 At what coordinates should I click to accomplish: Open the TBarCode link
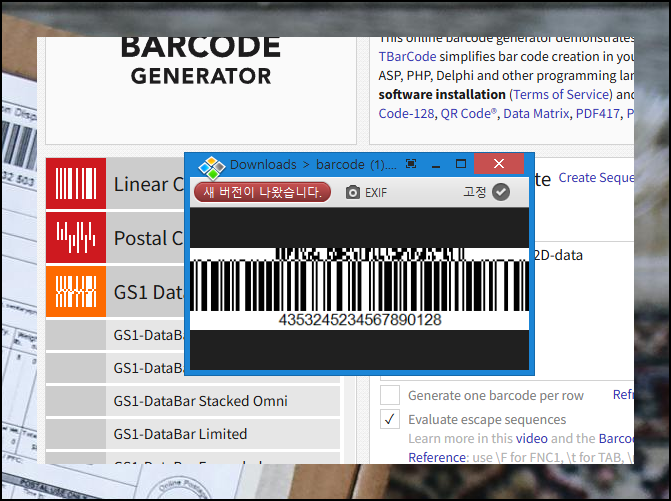(407, 56)
